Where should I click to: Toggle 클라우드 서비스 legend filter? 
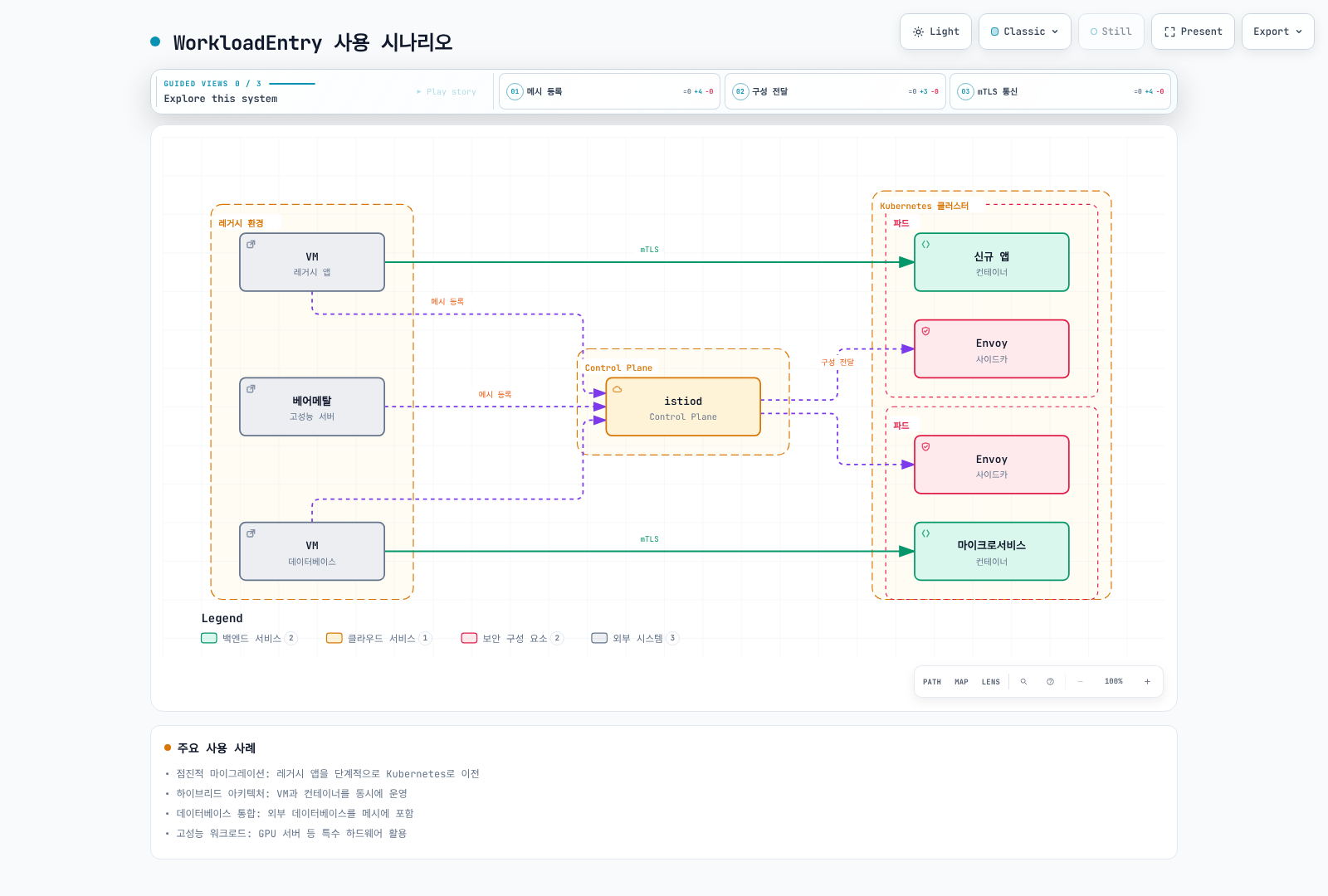[379, 638]
